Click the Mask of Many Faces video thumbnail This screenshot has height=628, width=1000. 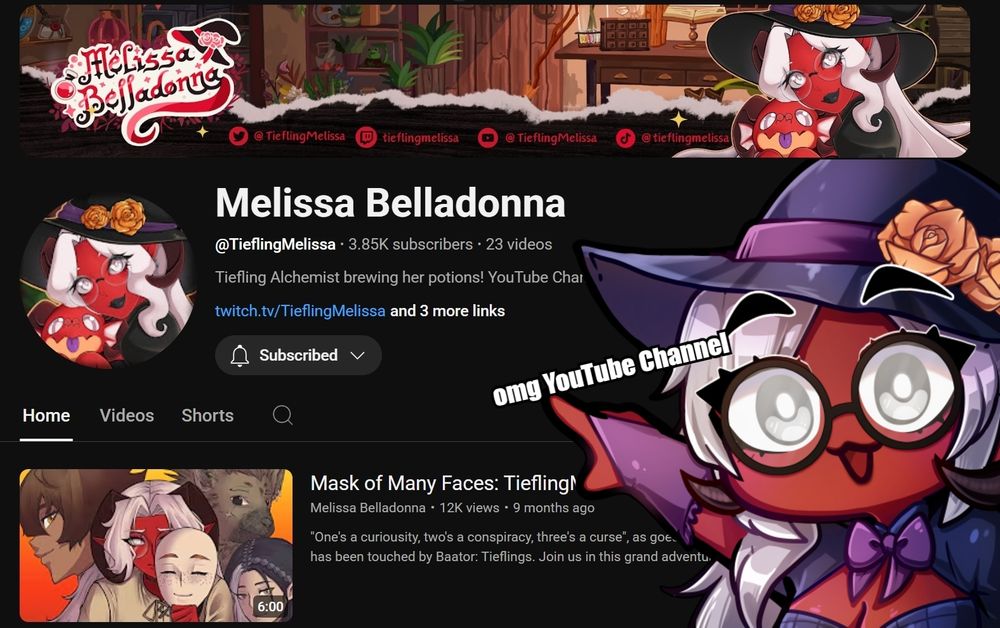156,545
